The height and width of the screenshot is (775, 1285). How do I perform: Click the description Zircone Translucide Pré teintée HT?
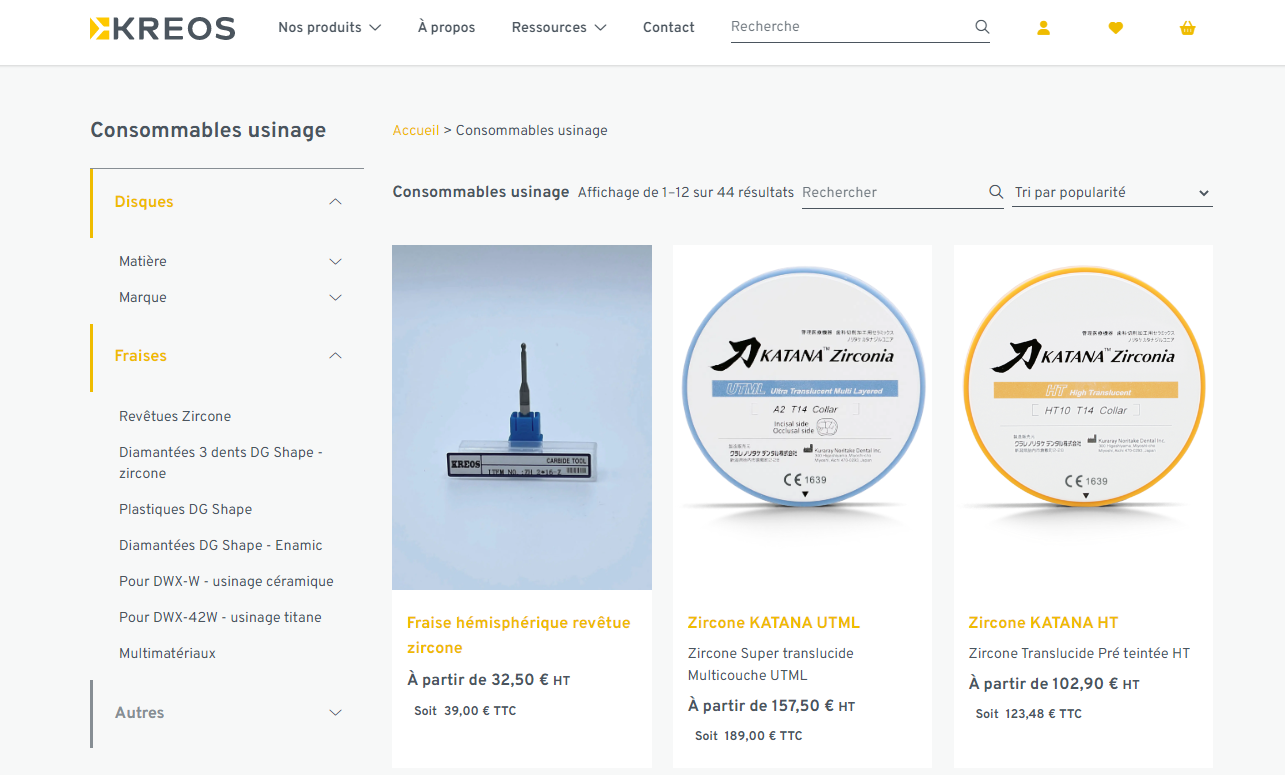point(1079,653)
